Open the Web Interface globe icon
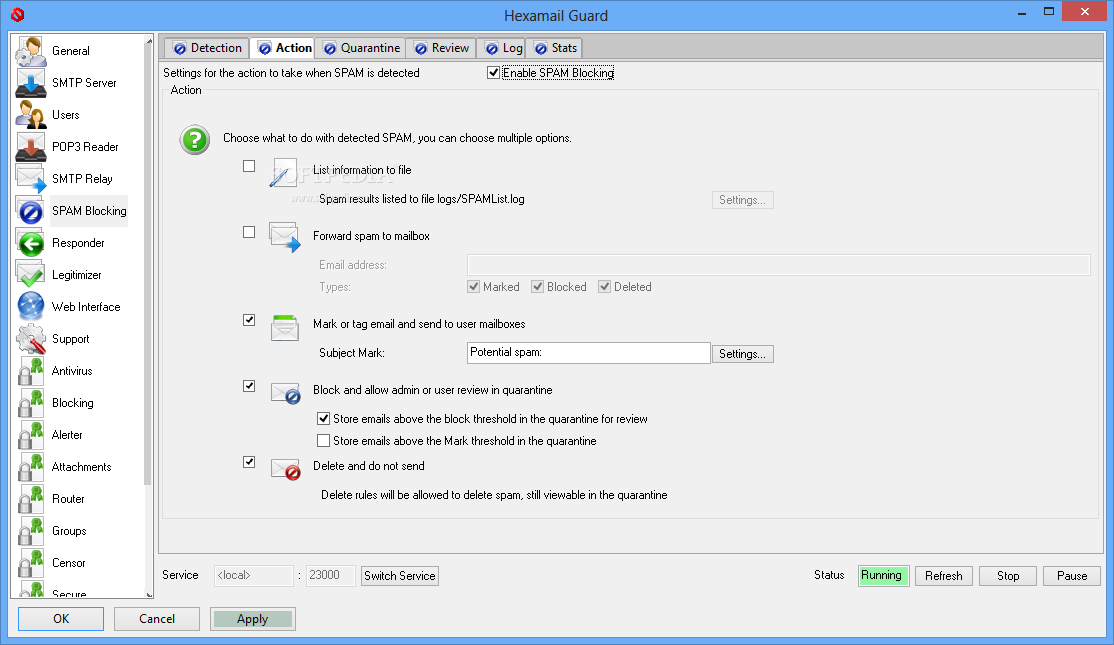 (31, 307)
